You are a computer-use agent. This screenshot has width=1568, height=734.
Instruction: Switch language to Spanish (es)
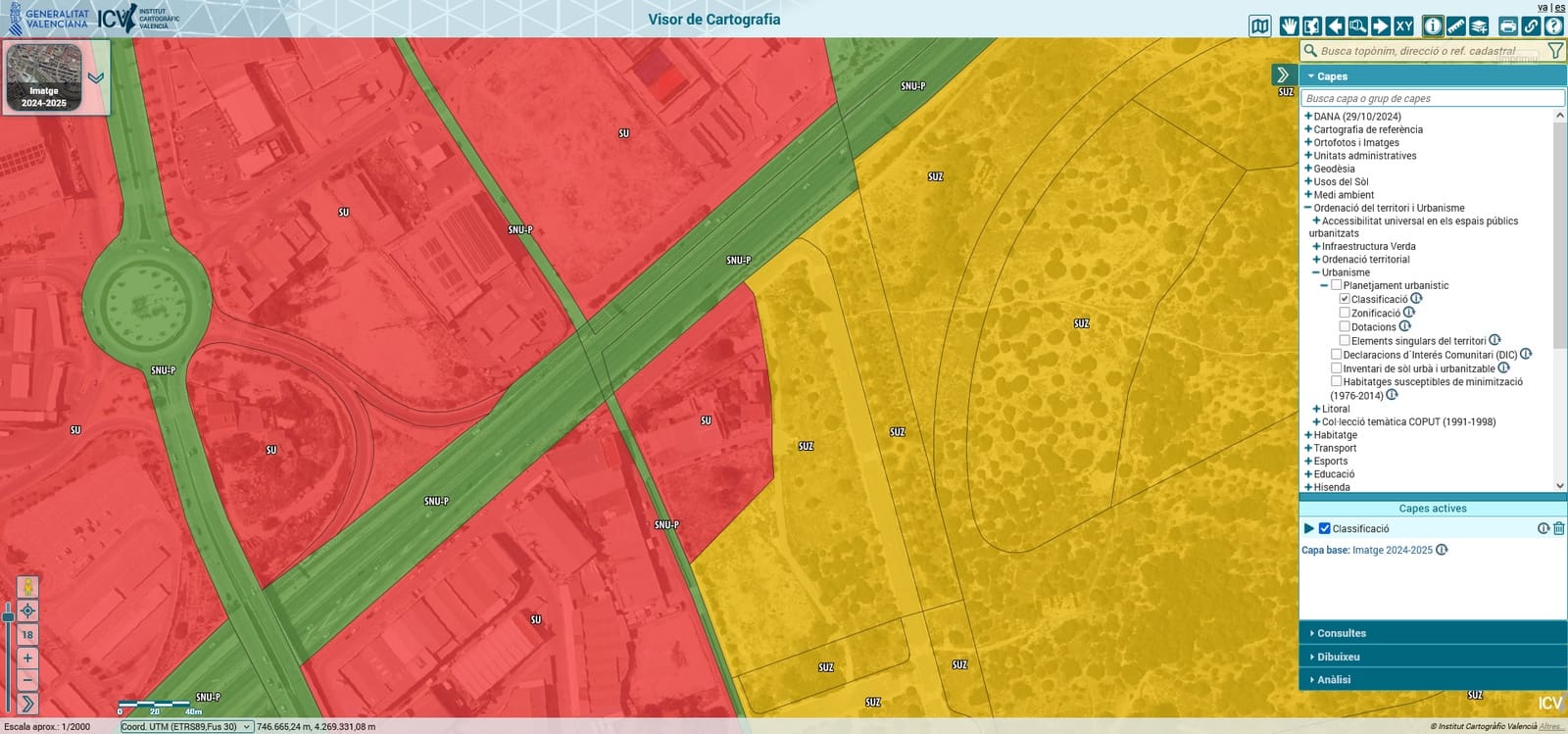tap(1560, 7)
